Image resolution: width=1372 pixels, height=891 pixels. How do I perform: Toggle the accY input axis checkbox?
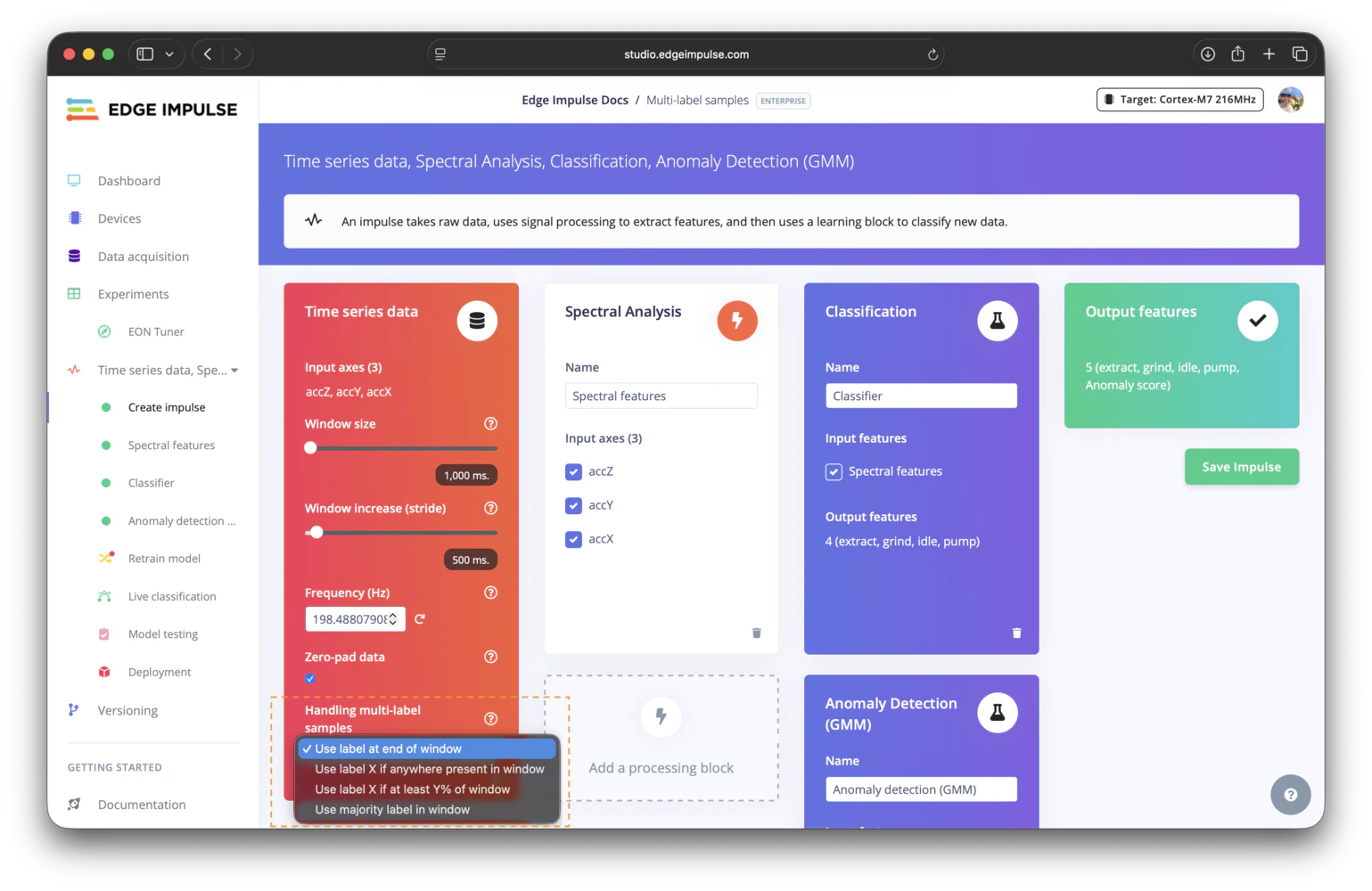pyautogui.click(x=573, y=505)
